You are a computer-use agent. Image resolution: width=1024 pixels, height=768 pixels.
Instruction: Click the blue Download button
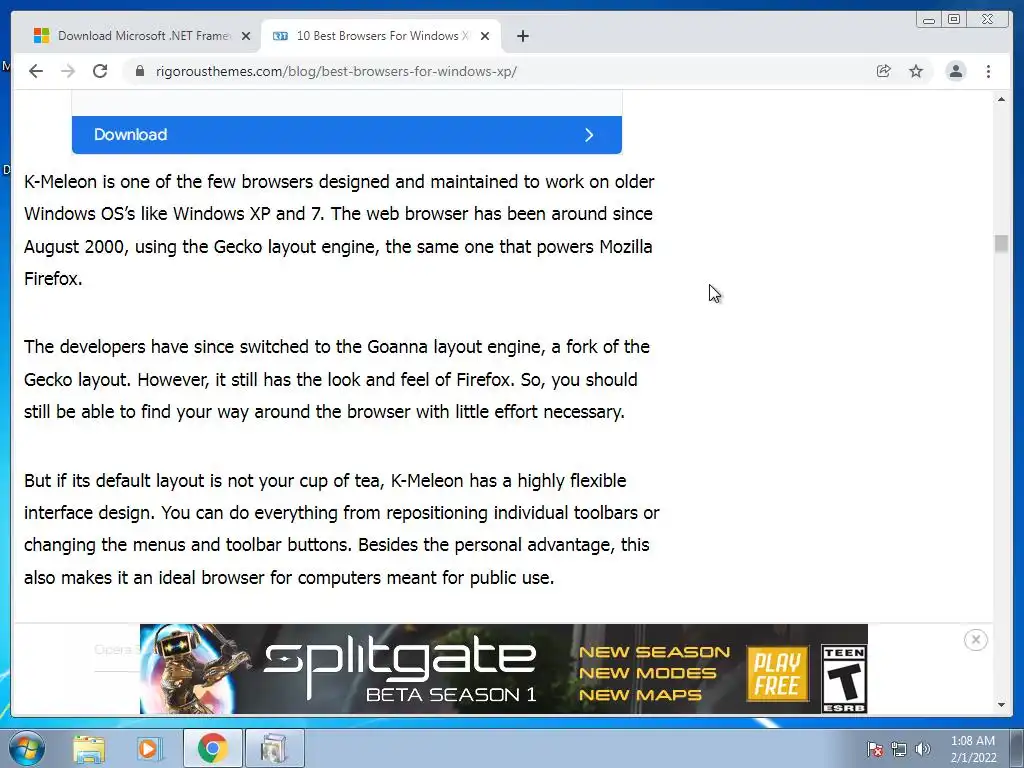(347, 135)
